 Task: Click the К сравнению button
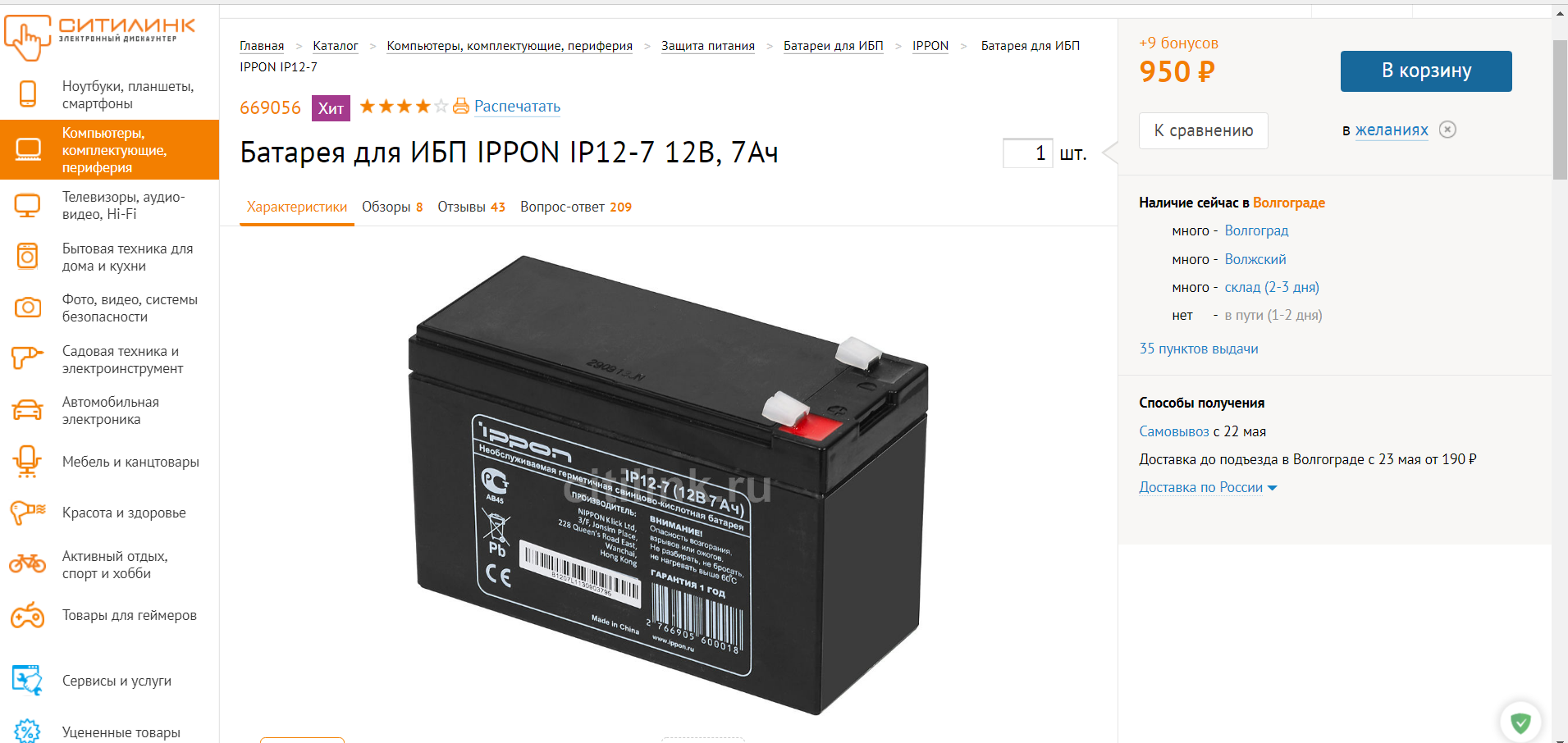click(x=1204, y=130)
